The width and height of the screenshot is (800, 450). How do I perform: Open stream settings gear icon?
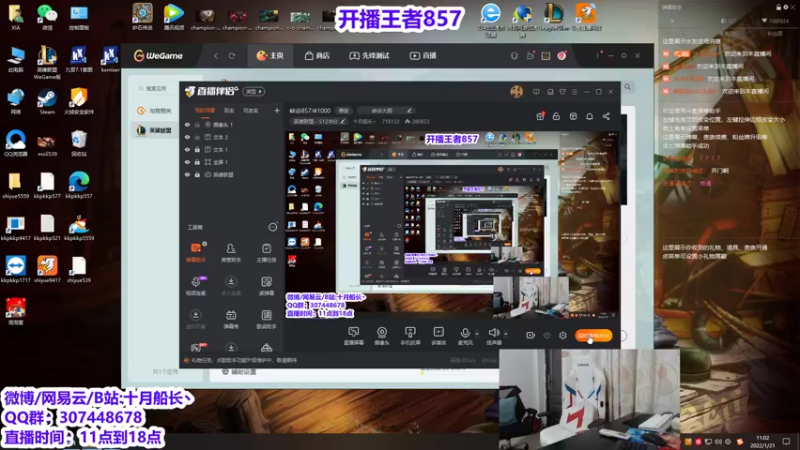[563, 336]
